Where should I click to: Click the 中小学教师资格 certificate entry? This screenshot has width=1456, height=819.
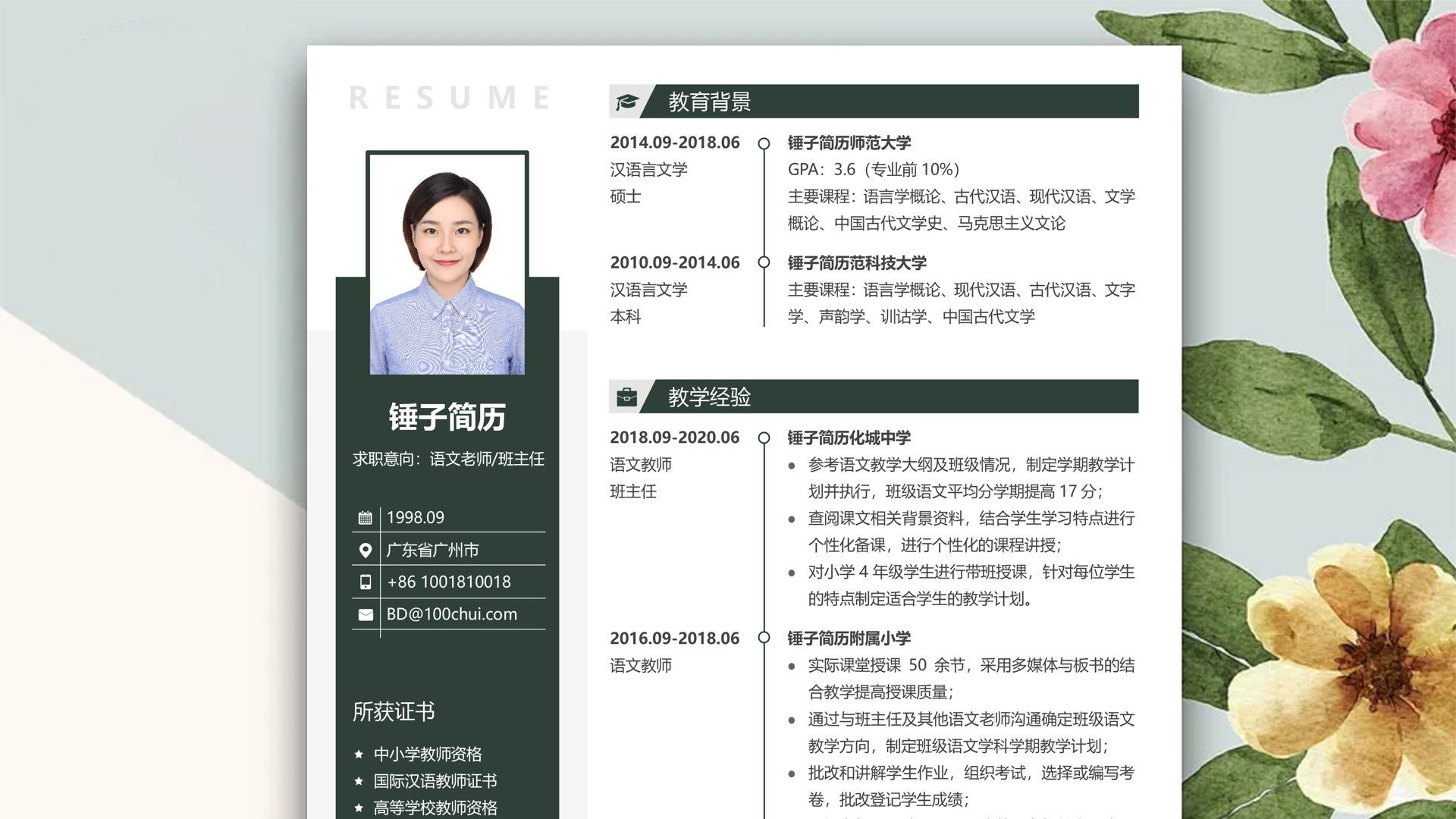pos(428,754)
